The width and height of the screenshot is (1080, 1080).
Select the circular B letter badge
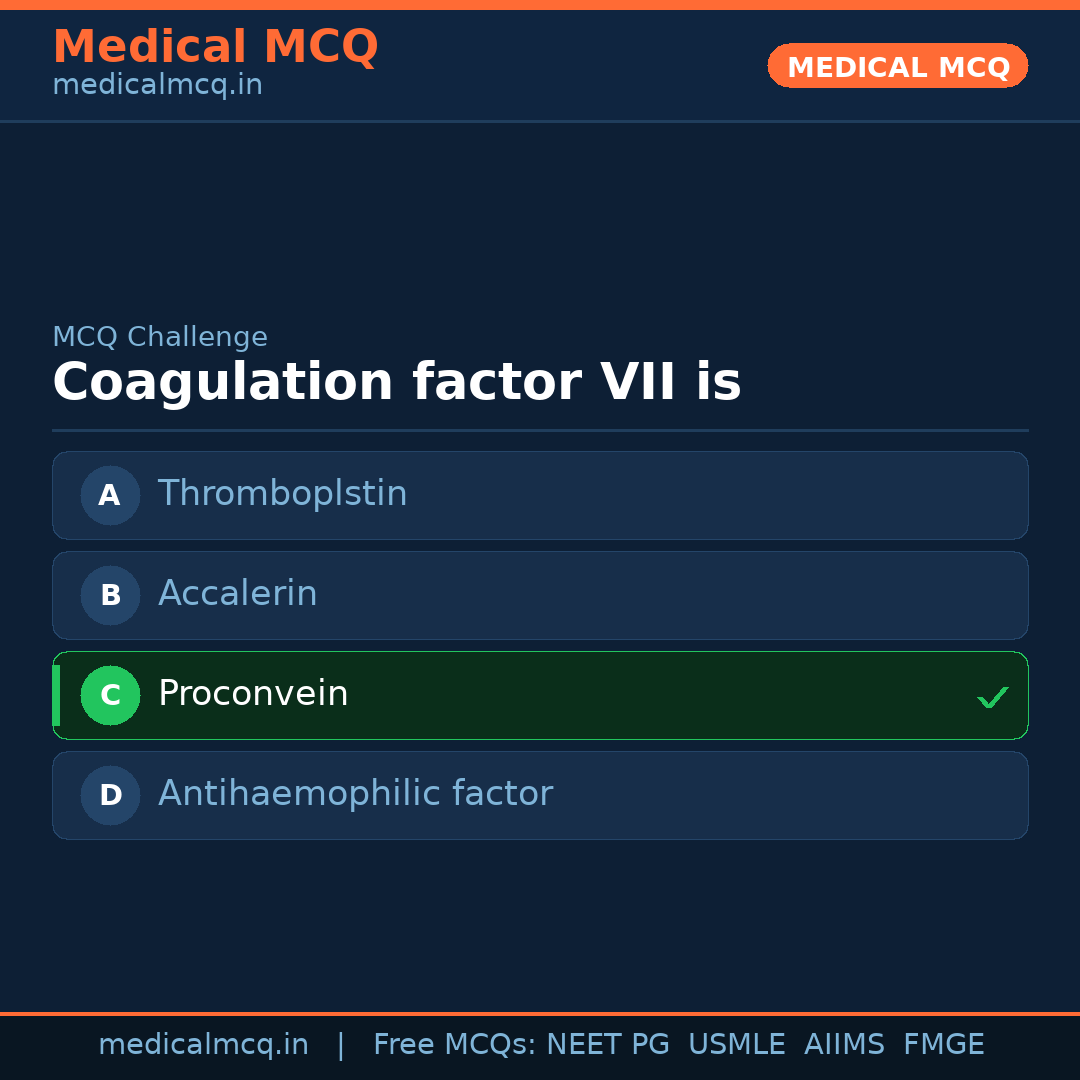(110, 595)
